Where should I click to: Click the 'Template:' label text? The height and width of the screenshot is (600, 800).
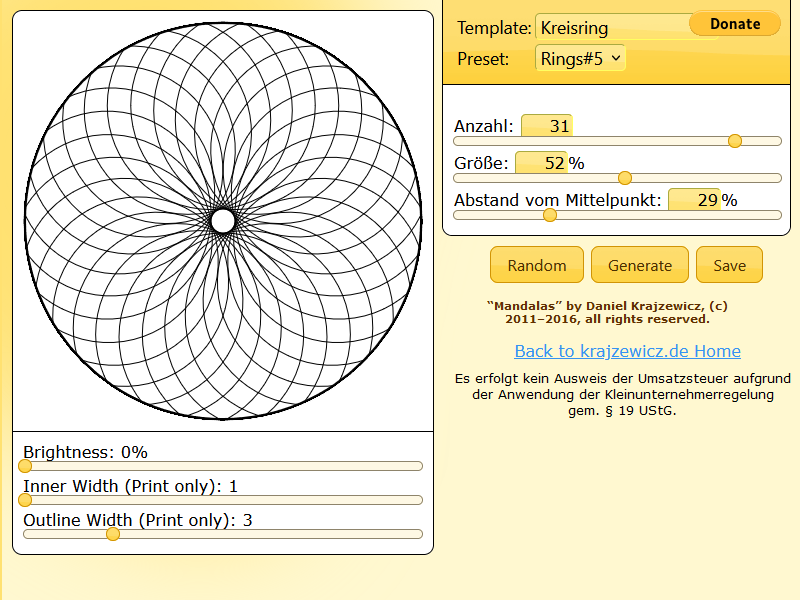point(494,28)
